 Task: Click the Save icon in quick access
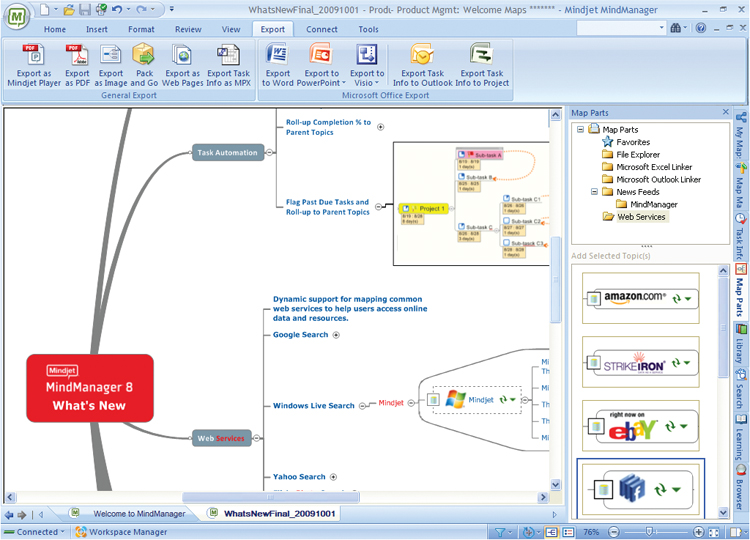[85, 9]
